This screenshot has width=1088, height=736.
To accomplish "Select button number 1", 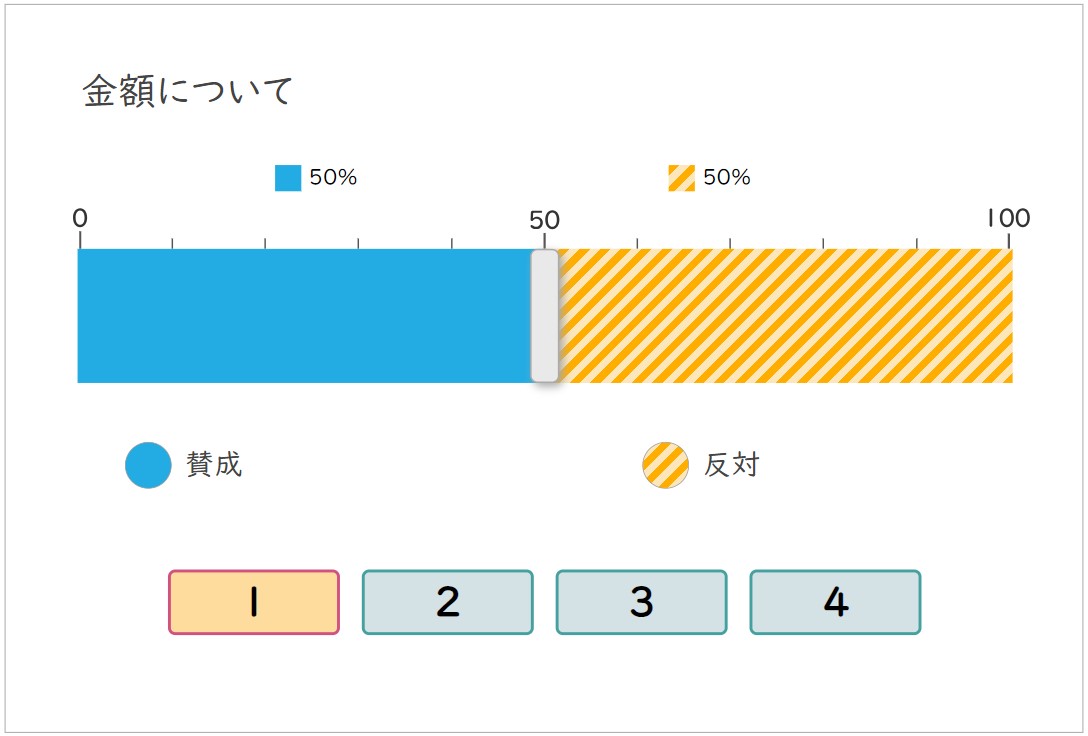I will [254, 602].
